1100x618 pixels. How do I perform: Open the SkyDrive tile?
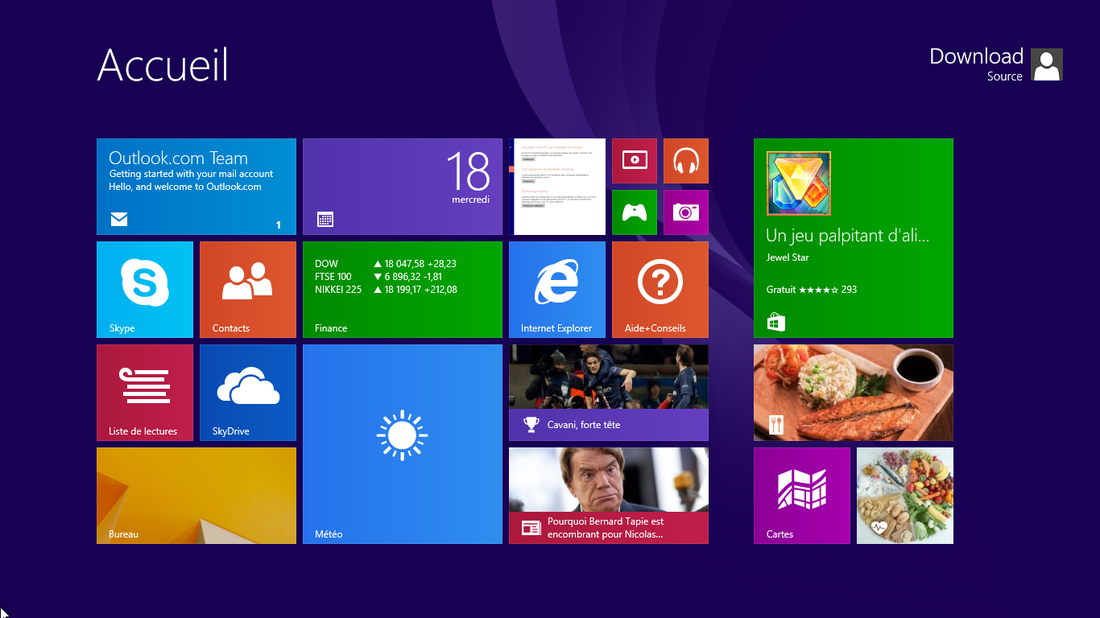(x=248, y=393)
